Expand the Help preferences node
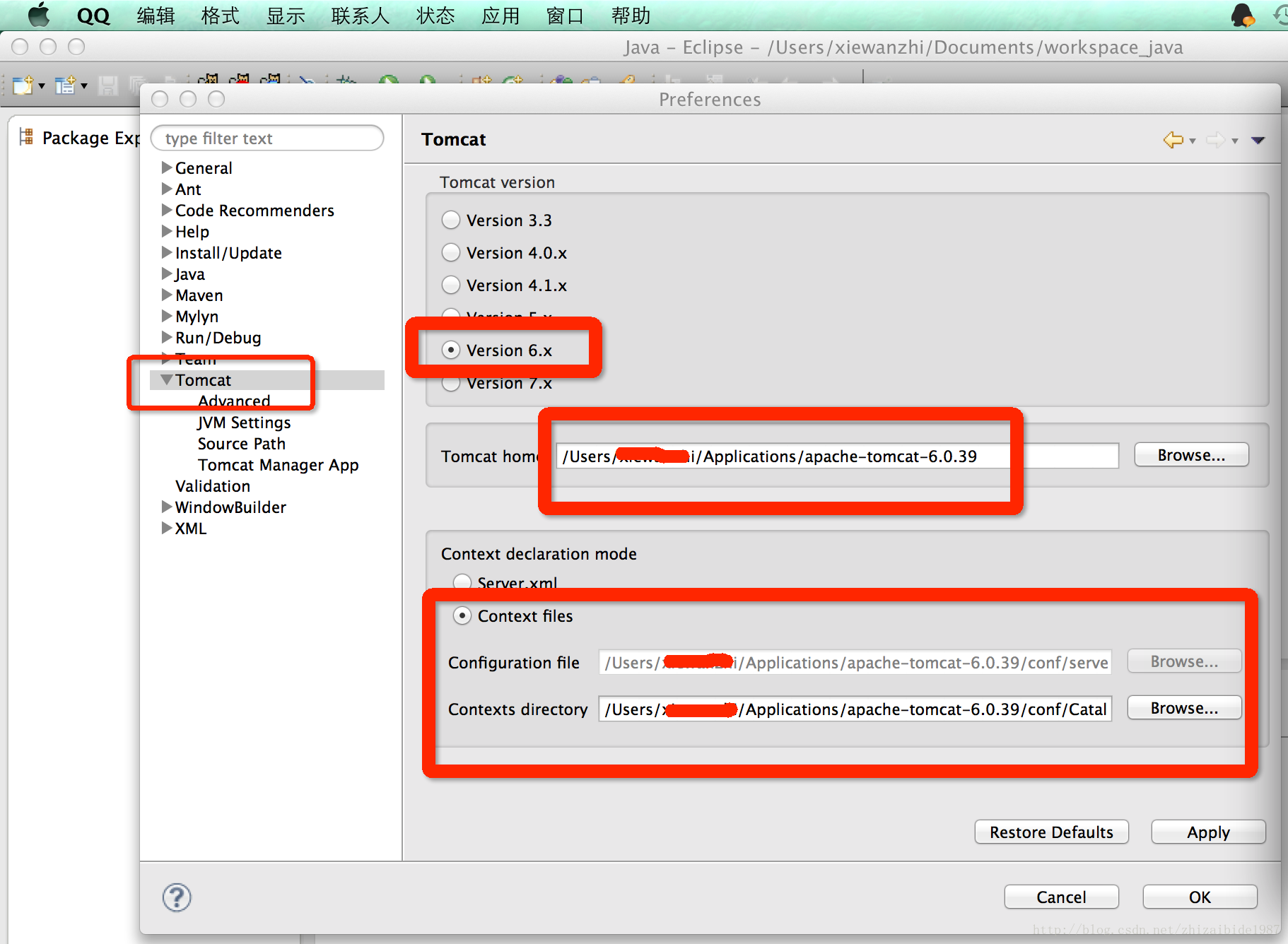The image size is (1288, 944). point(167,231)
